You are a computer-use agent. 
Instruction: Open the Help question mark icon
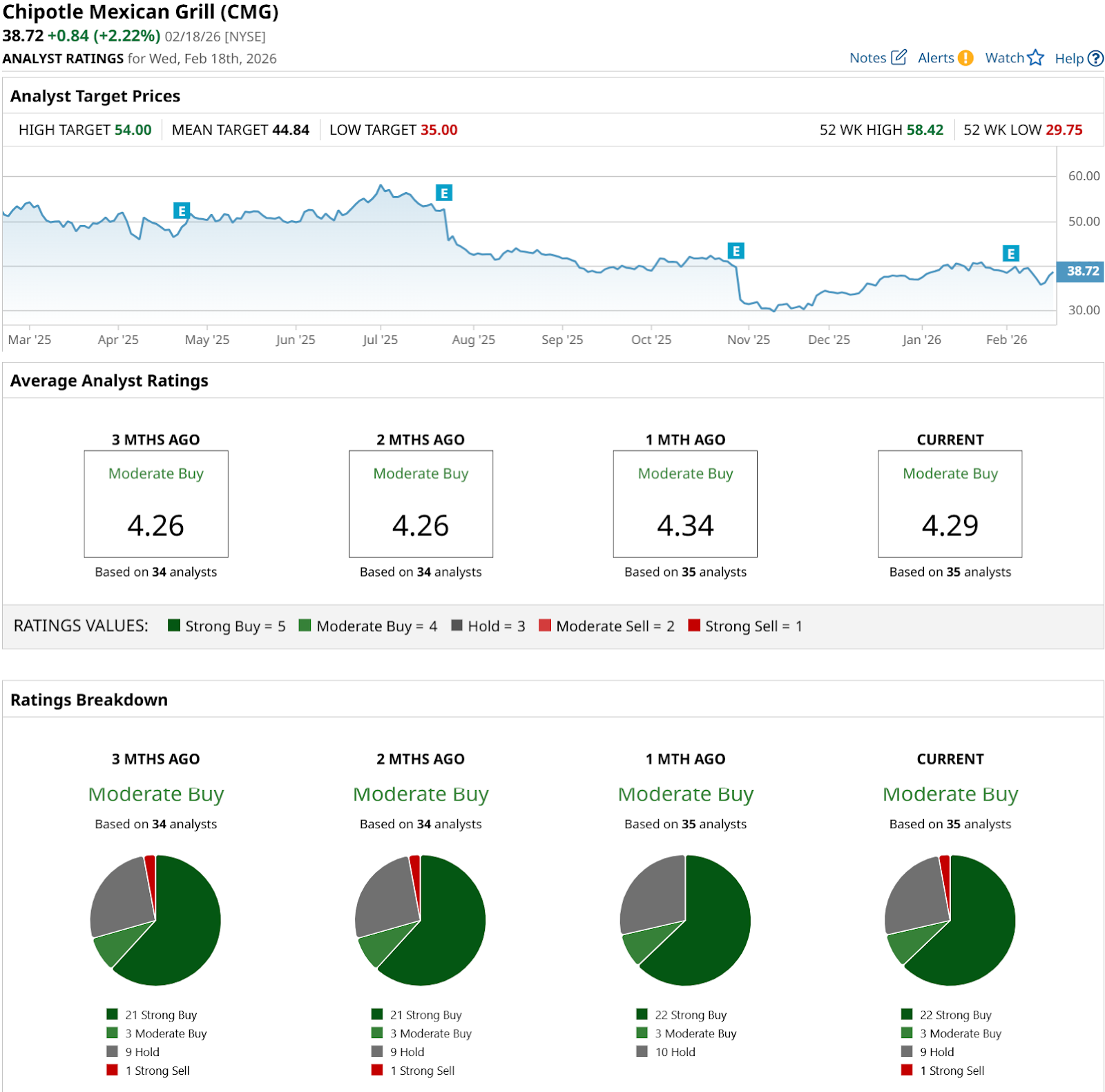[x=1095, y=59]
